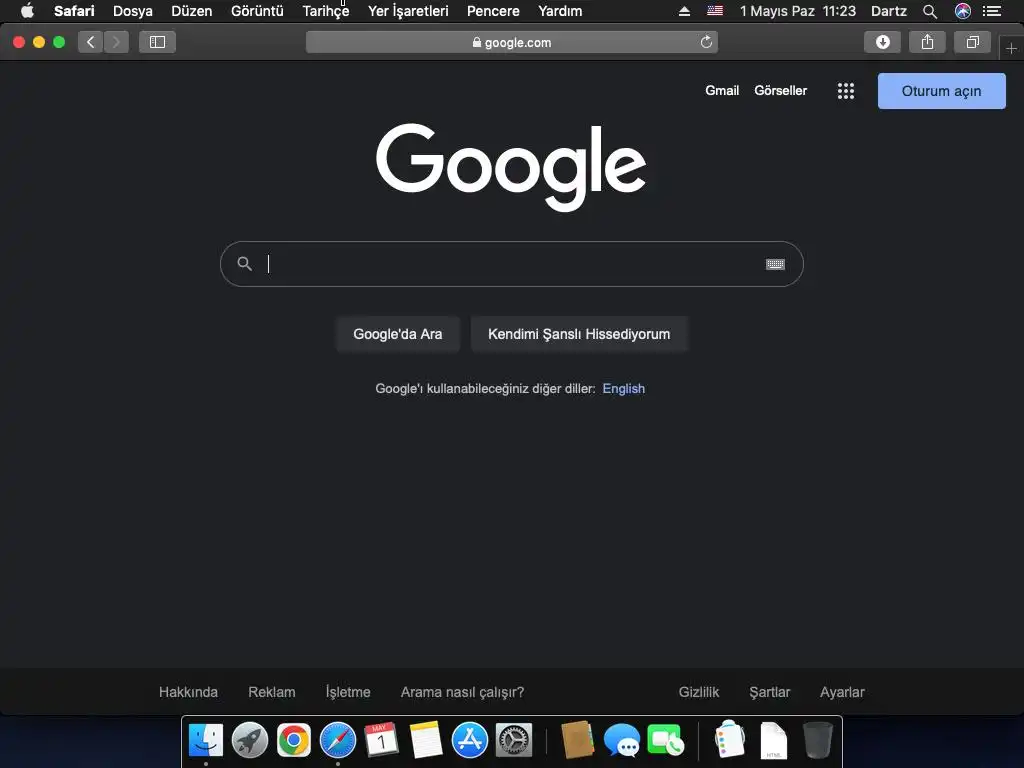Open the Safari app menu

point(74,11)
